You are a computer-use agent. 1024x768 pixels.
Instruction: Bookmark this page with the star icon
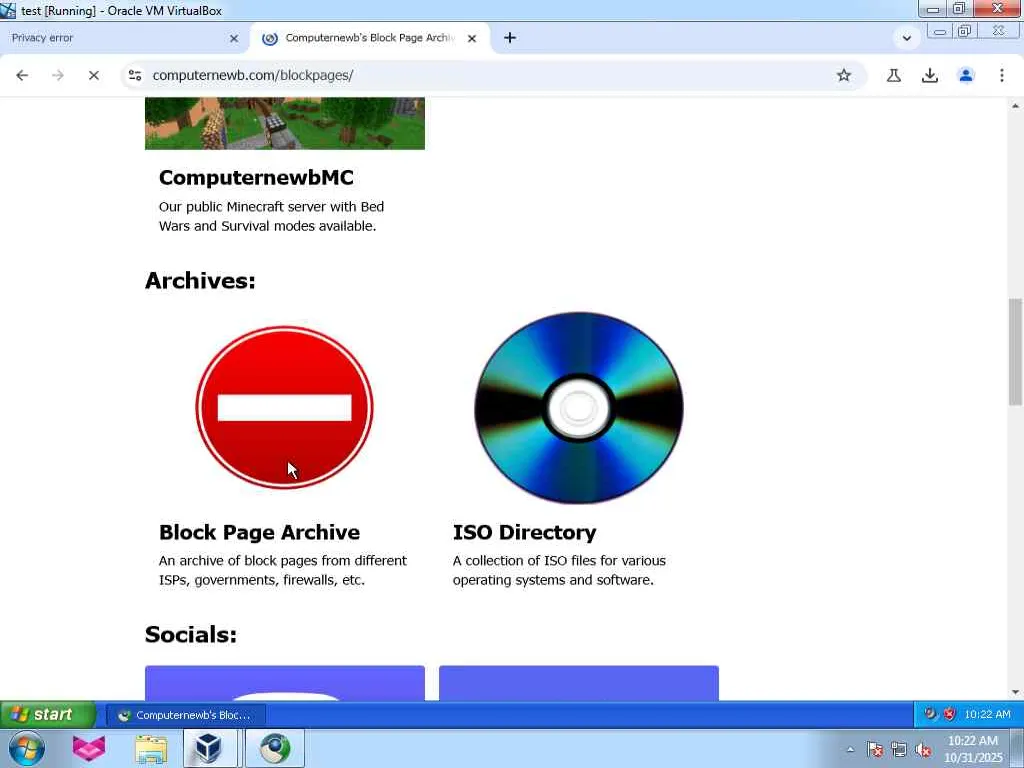pyautogui.click(x=844, y=75)
